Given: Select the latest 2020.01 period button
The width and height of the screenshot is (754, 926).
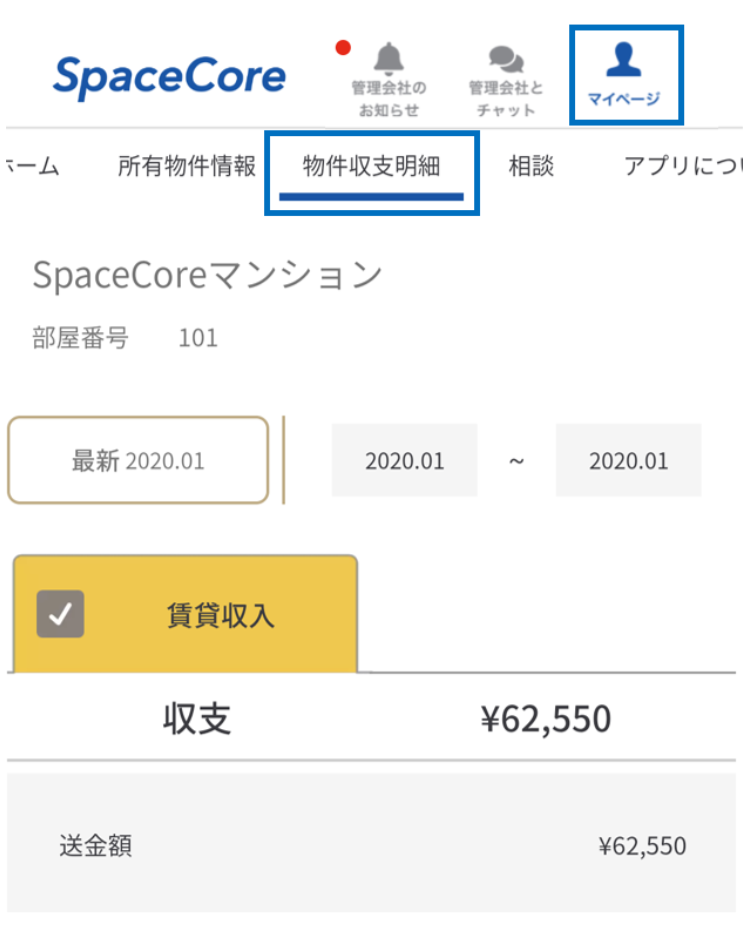Looking at the screenshot, I should tap(138, 461).
